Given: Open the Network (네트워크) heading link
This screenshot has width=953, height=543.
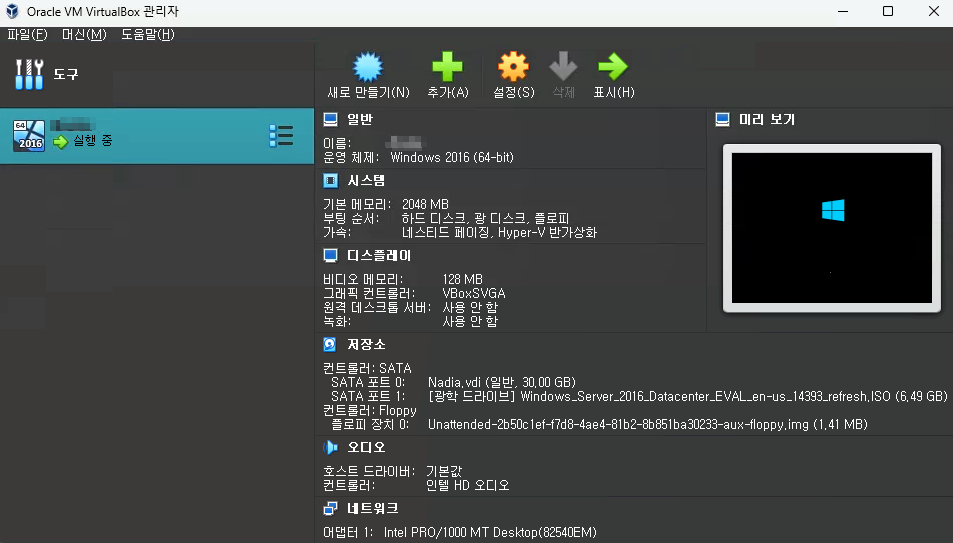Looking at the screenshot, I should click(373, 508).
